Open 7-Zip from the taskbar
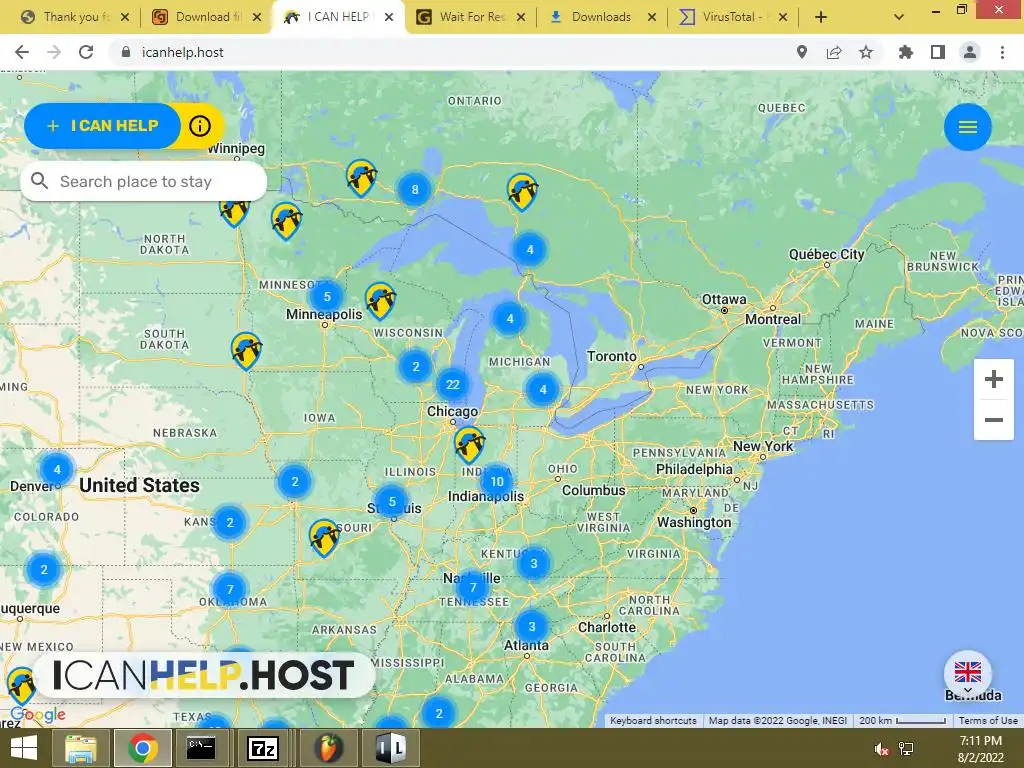Viewport: 1024px width, 768px height. 263,748
